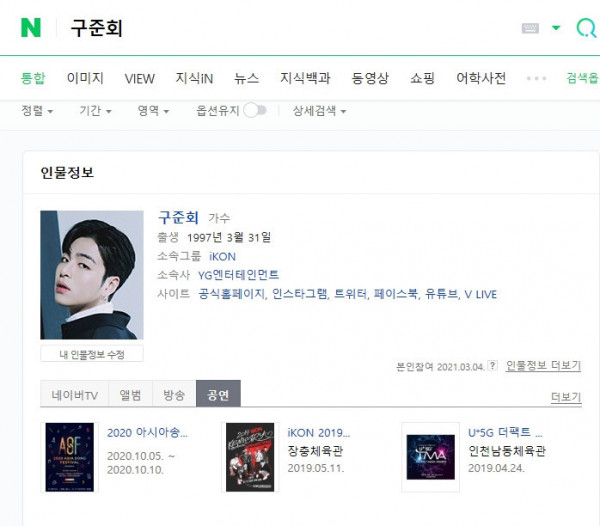This screenshot has height=526, width=600.
Task: Expand the green arrow beside keyboard icon
Action: [556, 28]
